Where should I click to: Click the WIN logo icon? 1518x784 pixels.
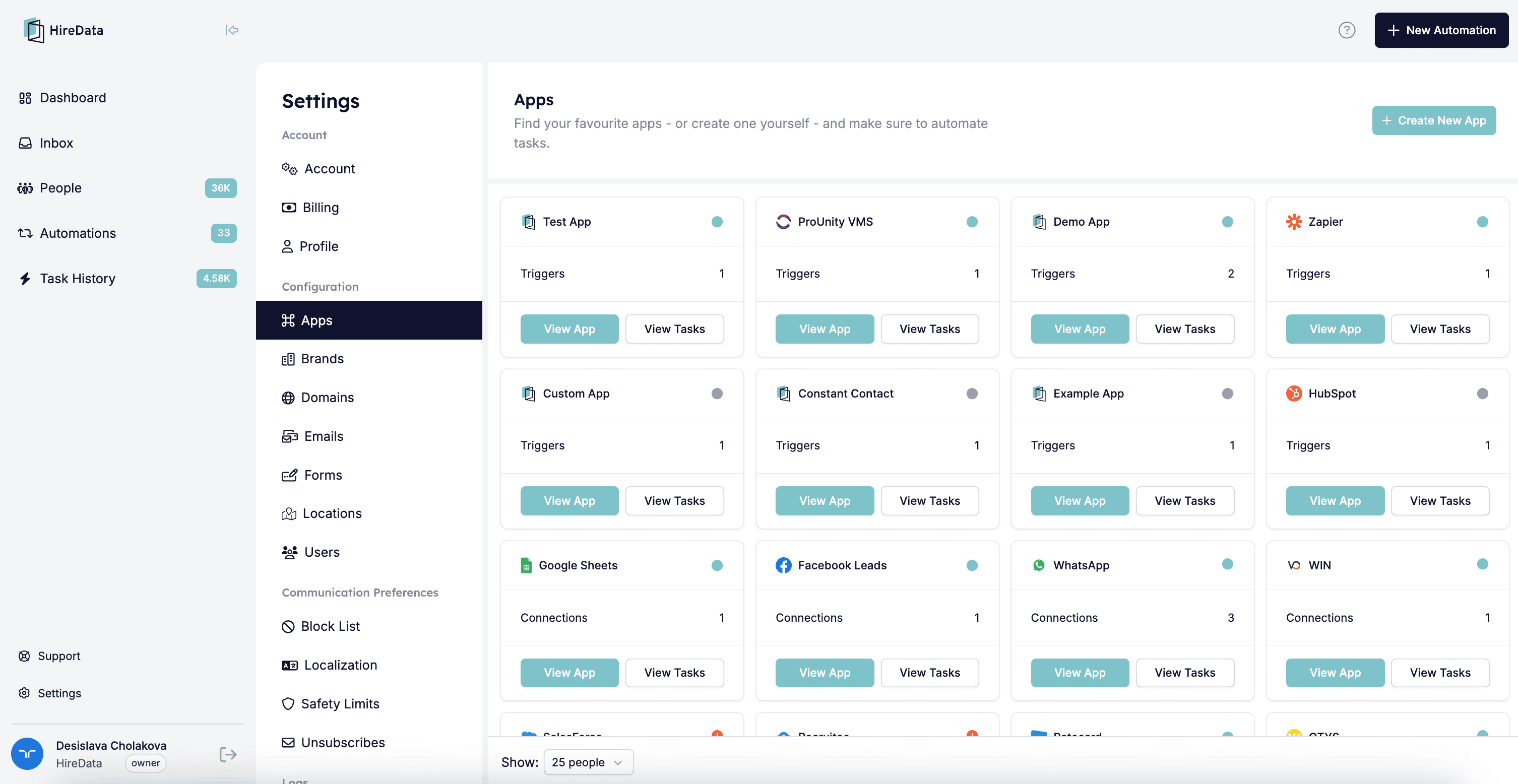click(x=1294, y=565)
